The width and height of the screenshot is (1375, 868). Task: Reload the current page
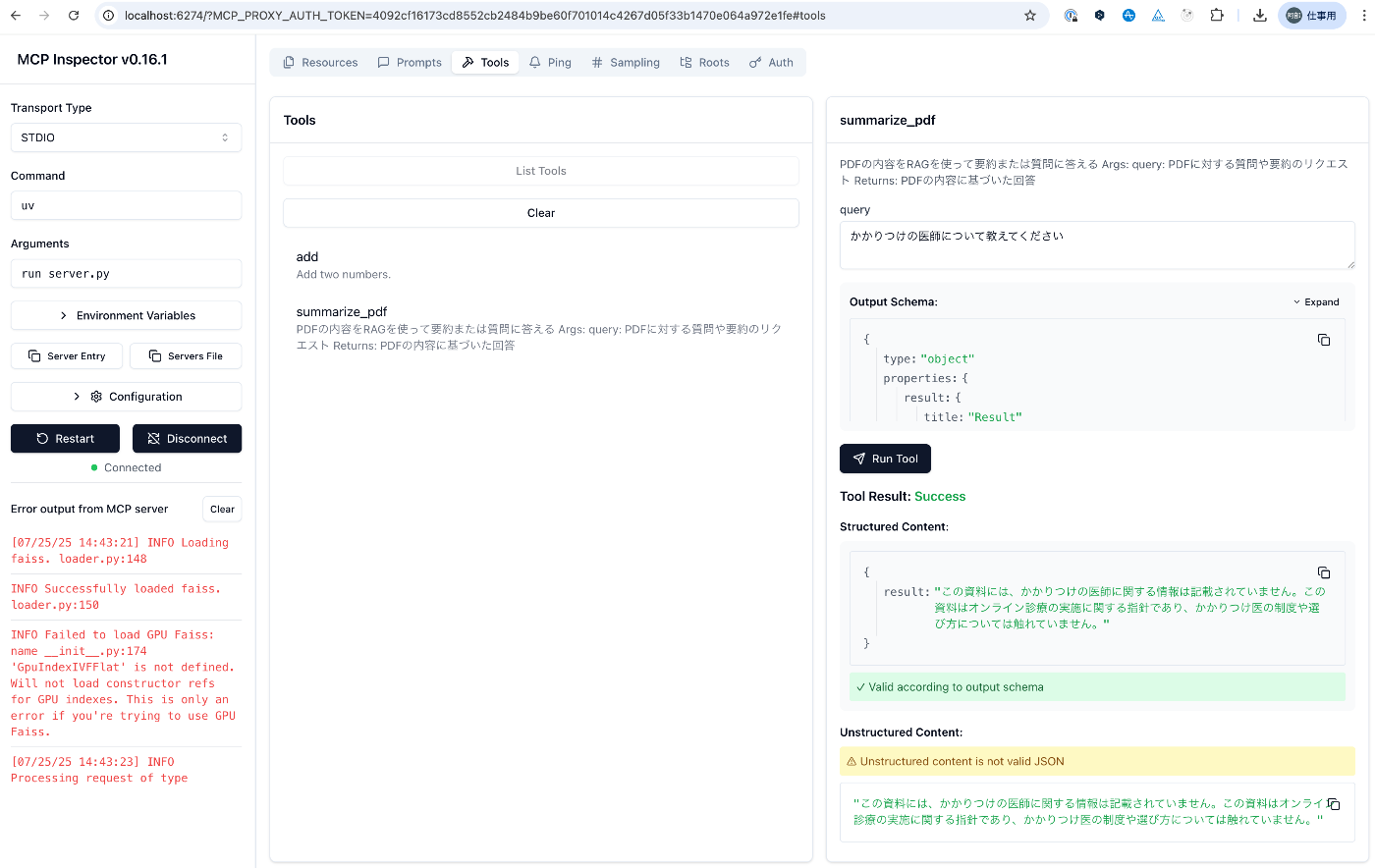[74, 16]
